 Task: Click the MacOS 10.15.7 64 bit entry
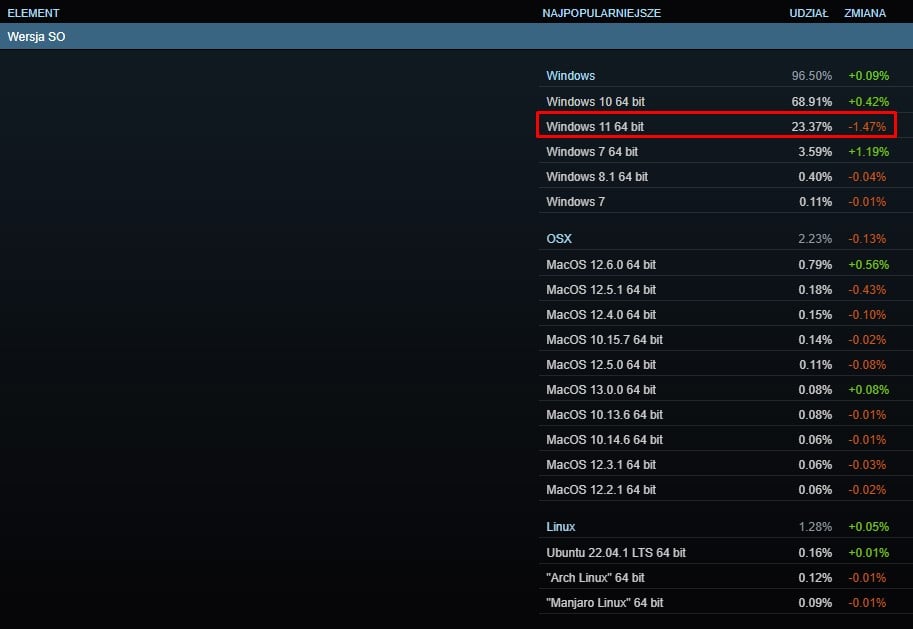pos(604,340)
